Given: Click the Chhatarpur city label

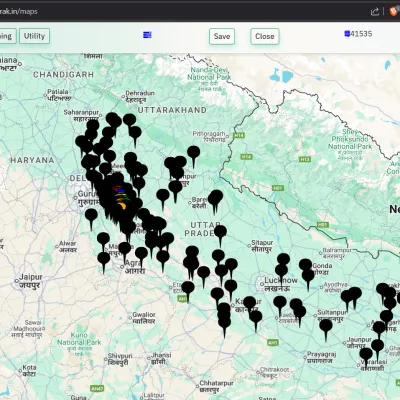Looking at the screenshot, I should [x=217, y=387].
